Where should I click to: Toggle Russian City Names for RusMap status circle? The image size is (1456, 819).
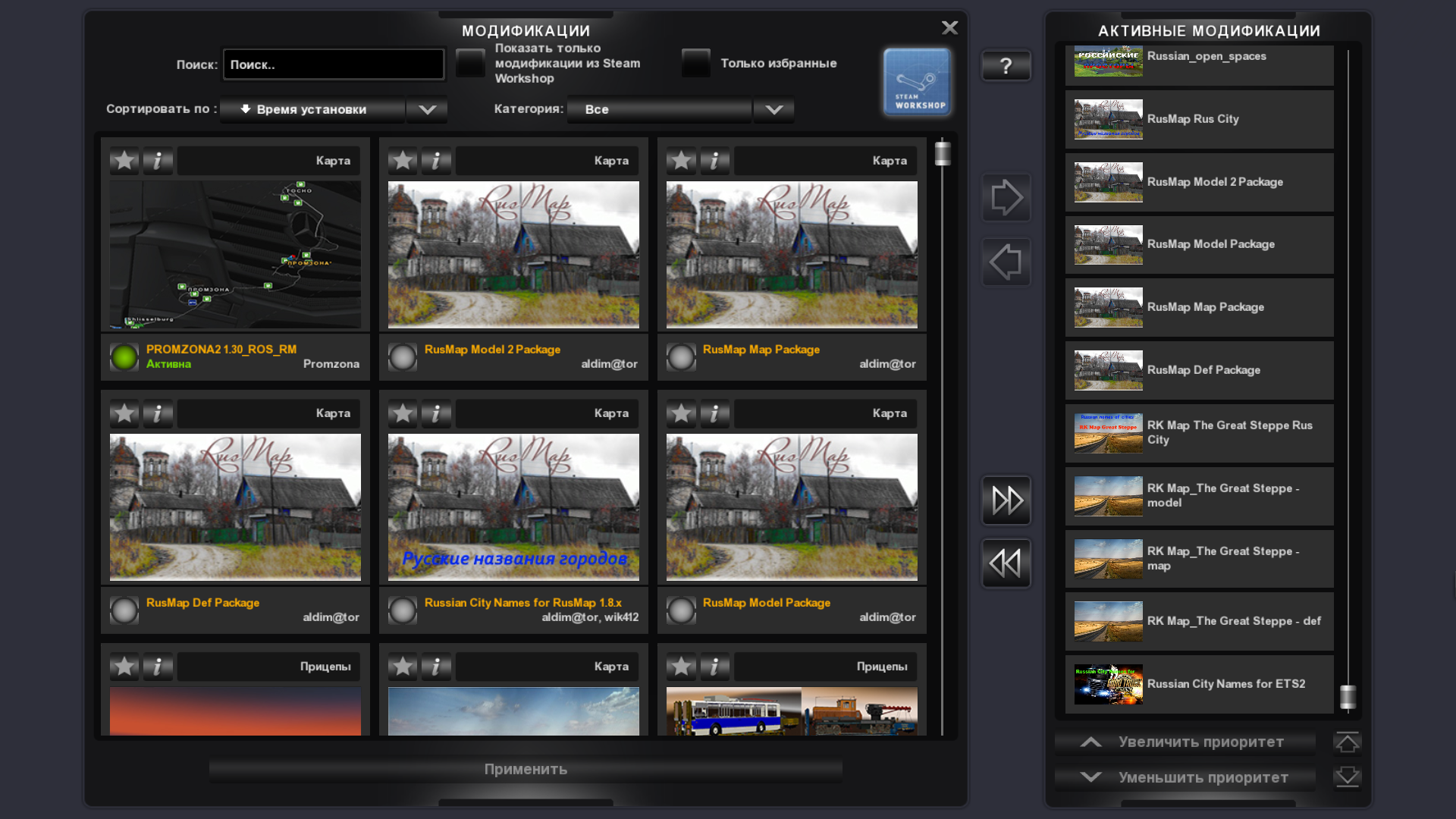point(403,610)
